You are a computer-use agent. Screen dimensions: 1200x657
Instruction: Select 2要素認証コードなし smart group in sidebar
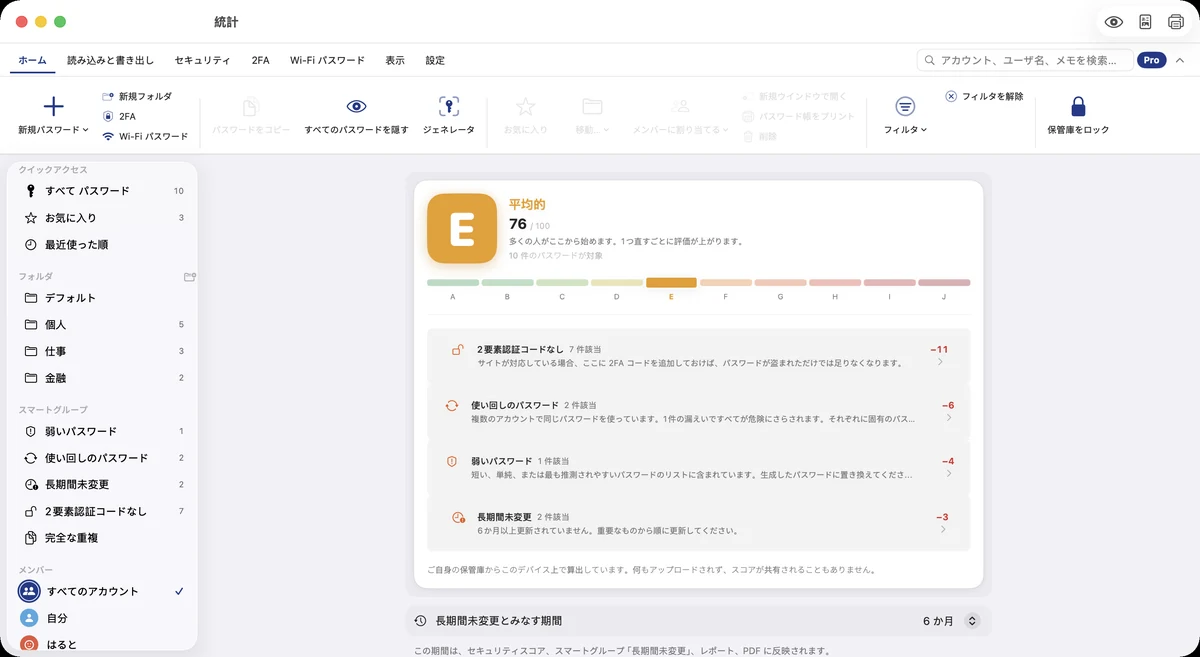[102, 511]
